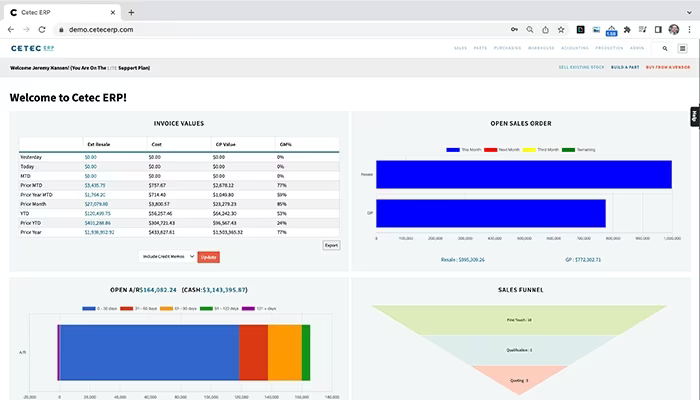Open Resale $995,309.26 link
The height and width of the screenshot is (400, 700).
pos(462,259)
